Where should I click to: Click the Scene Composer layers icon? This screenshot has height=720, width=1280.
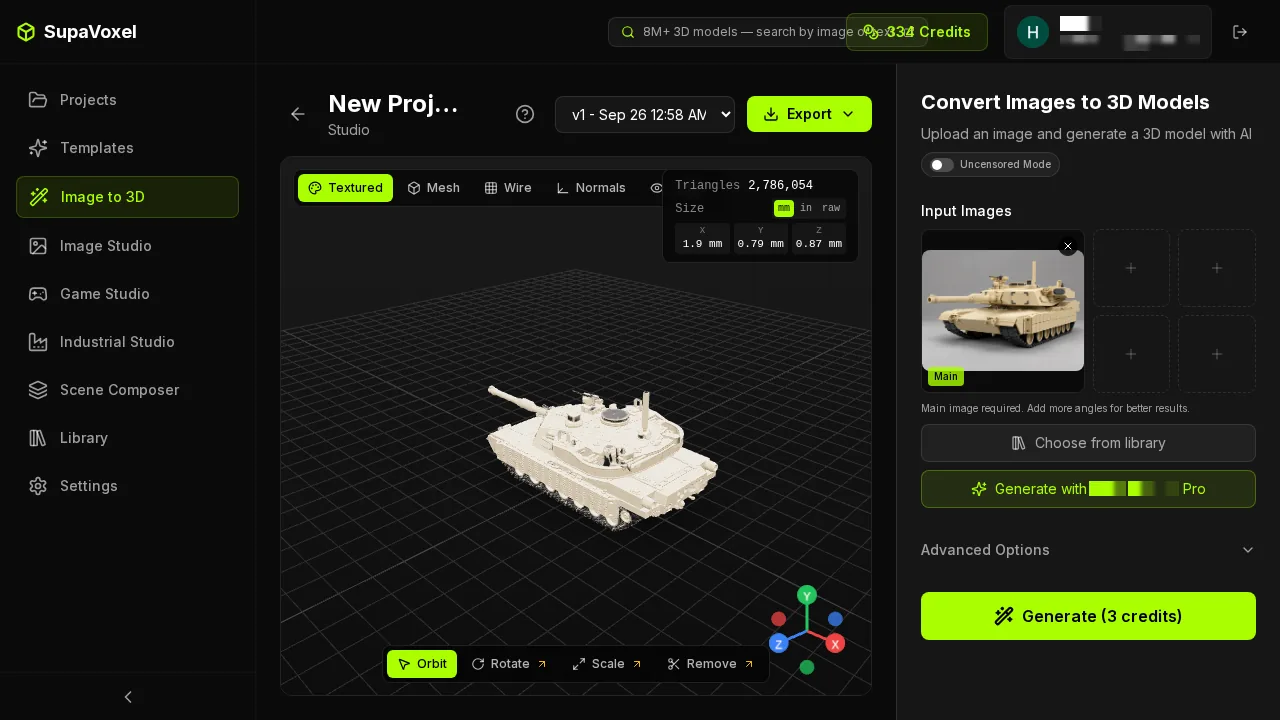pos(38,390)
